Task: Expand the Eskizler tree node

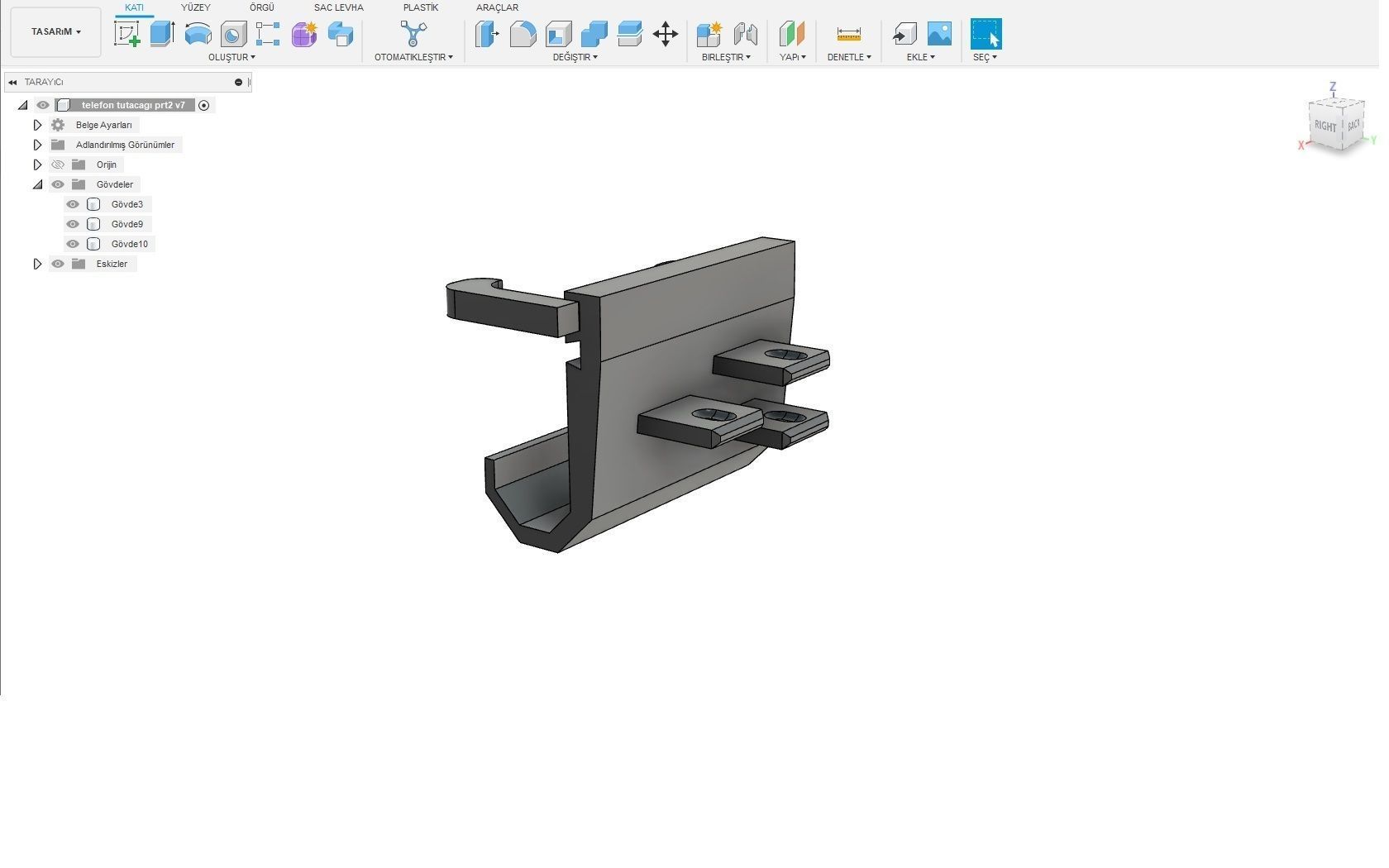Action: coord(37,264)
